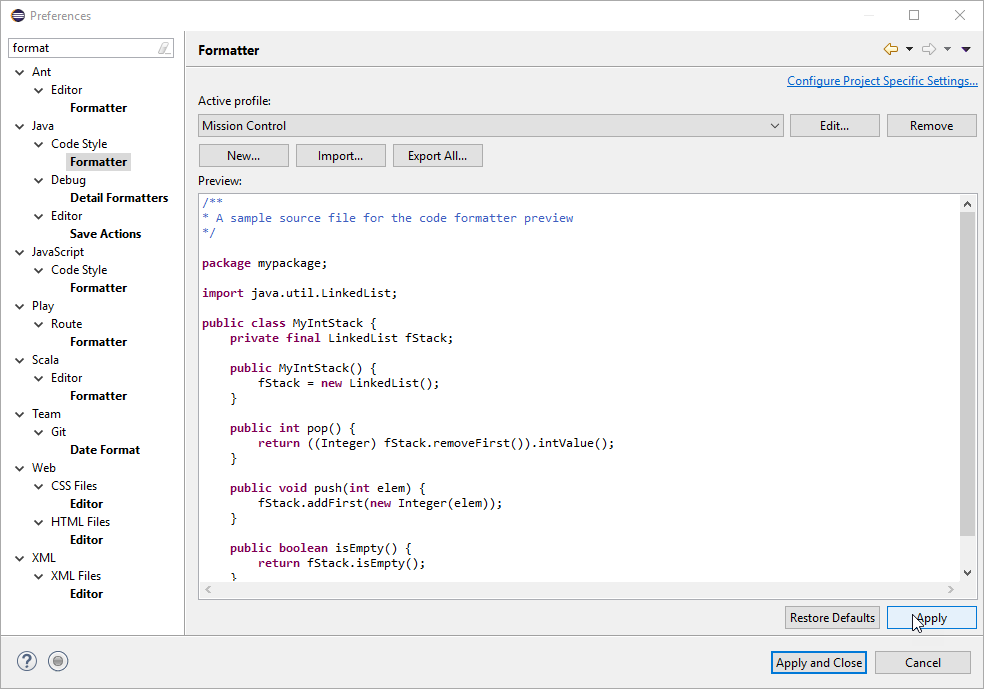The image size is (984, 689).
Task: Collapse the Editor node chevron under Ant
Action: [38, 90]
